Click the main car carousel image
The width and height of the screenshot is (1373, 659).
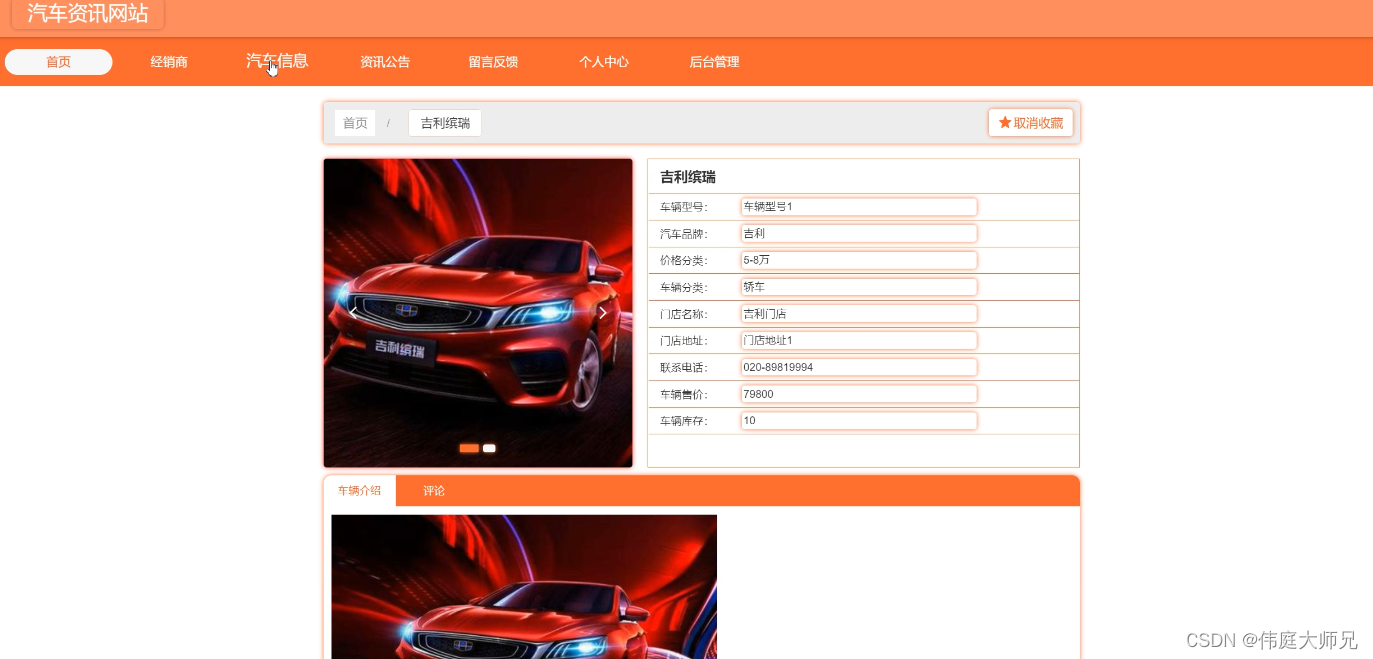coord(477,312)
